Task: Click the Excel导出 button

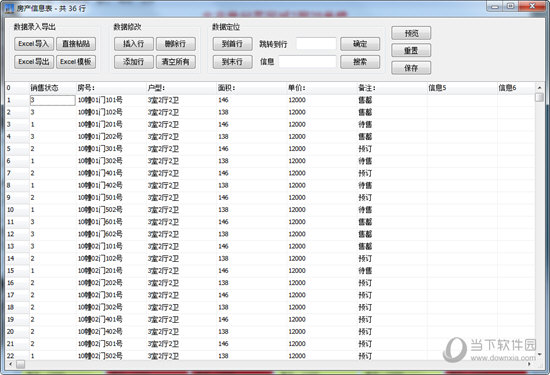Action: [34, 62]
